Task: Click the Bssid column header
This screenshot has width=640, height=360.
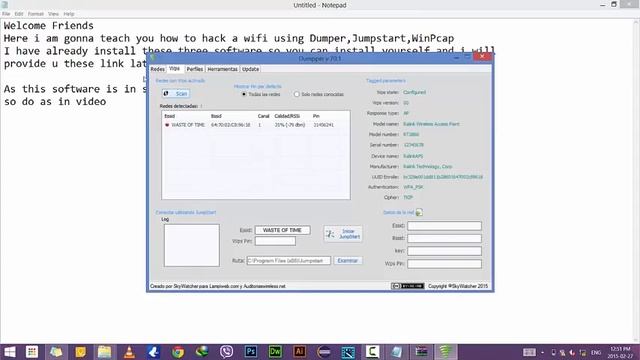Action: 216,116
